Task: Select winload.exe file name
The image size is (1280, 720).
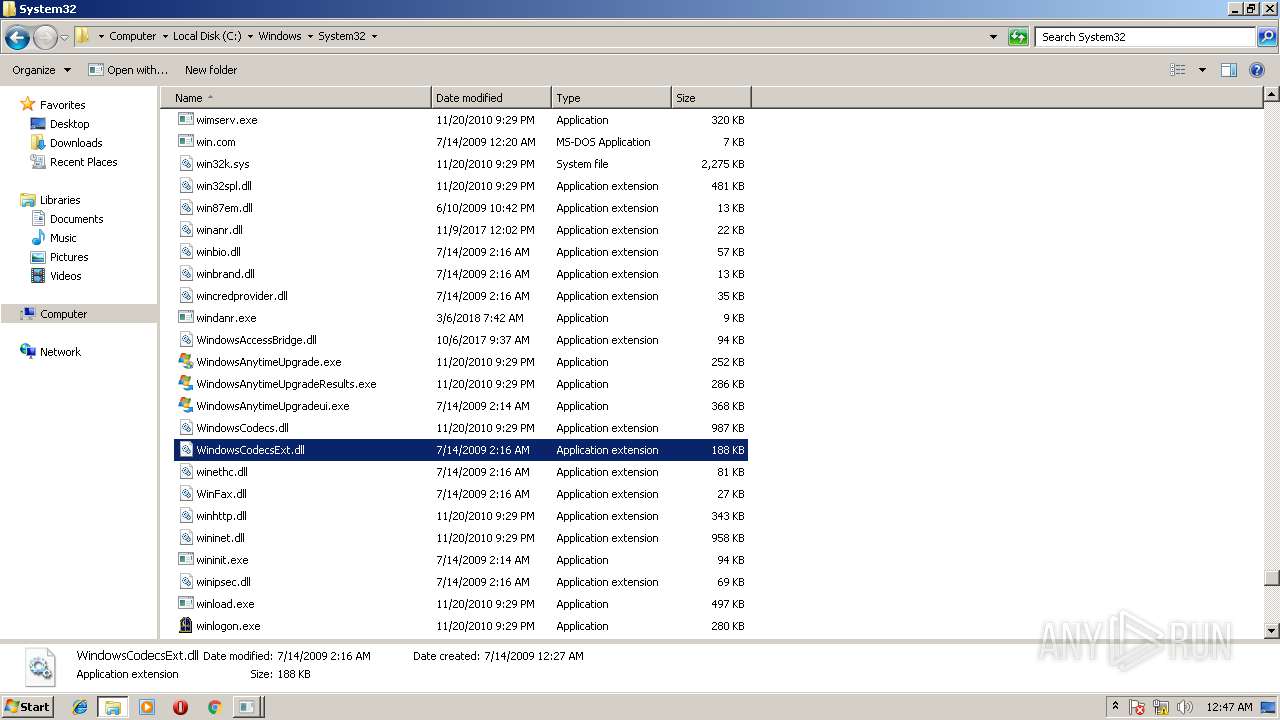Action: 225,604
